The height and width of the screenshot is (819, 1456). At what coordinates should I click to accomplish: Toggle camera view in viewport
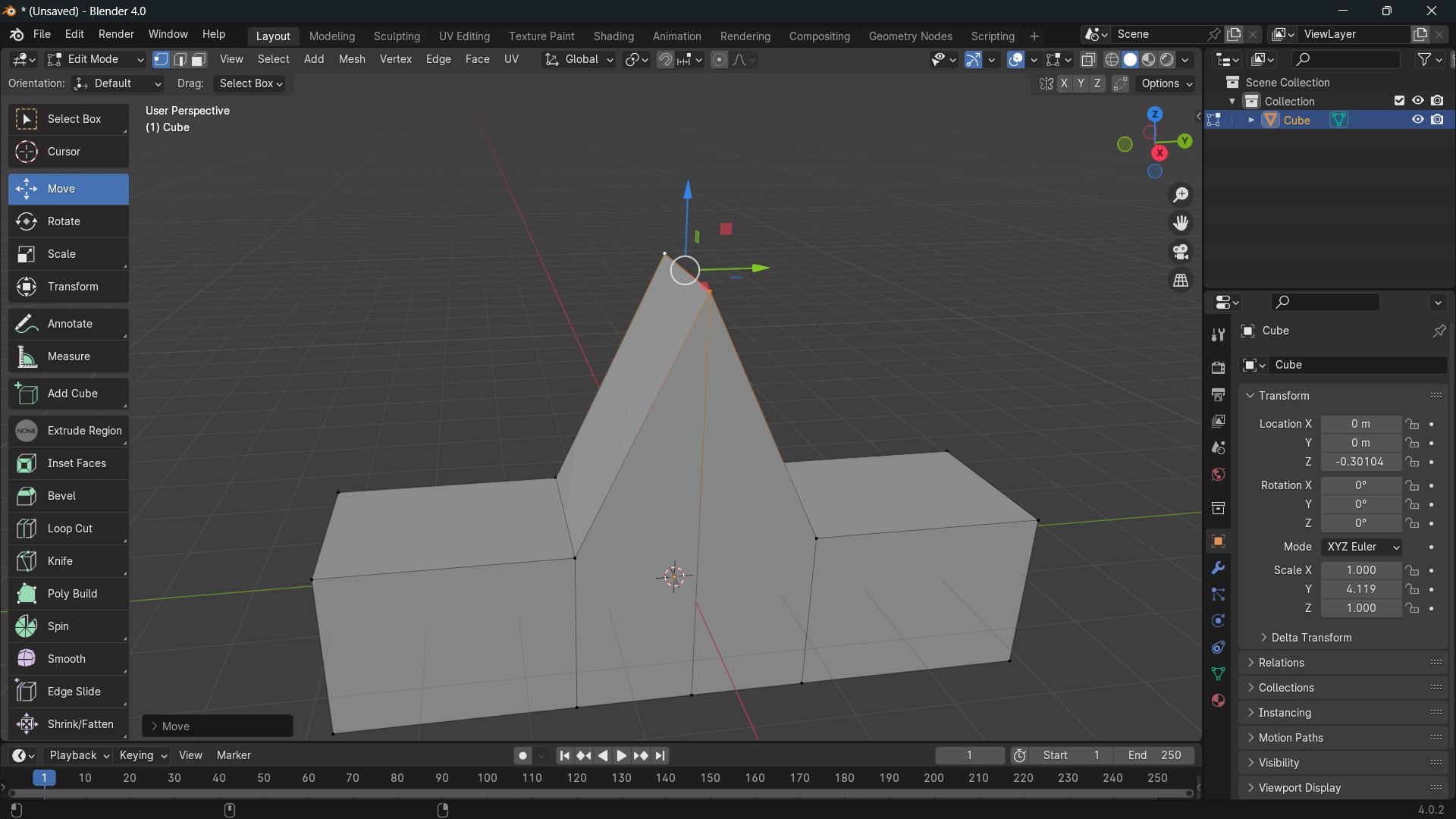point(1181,252)
